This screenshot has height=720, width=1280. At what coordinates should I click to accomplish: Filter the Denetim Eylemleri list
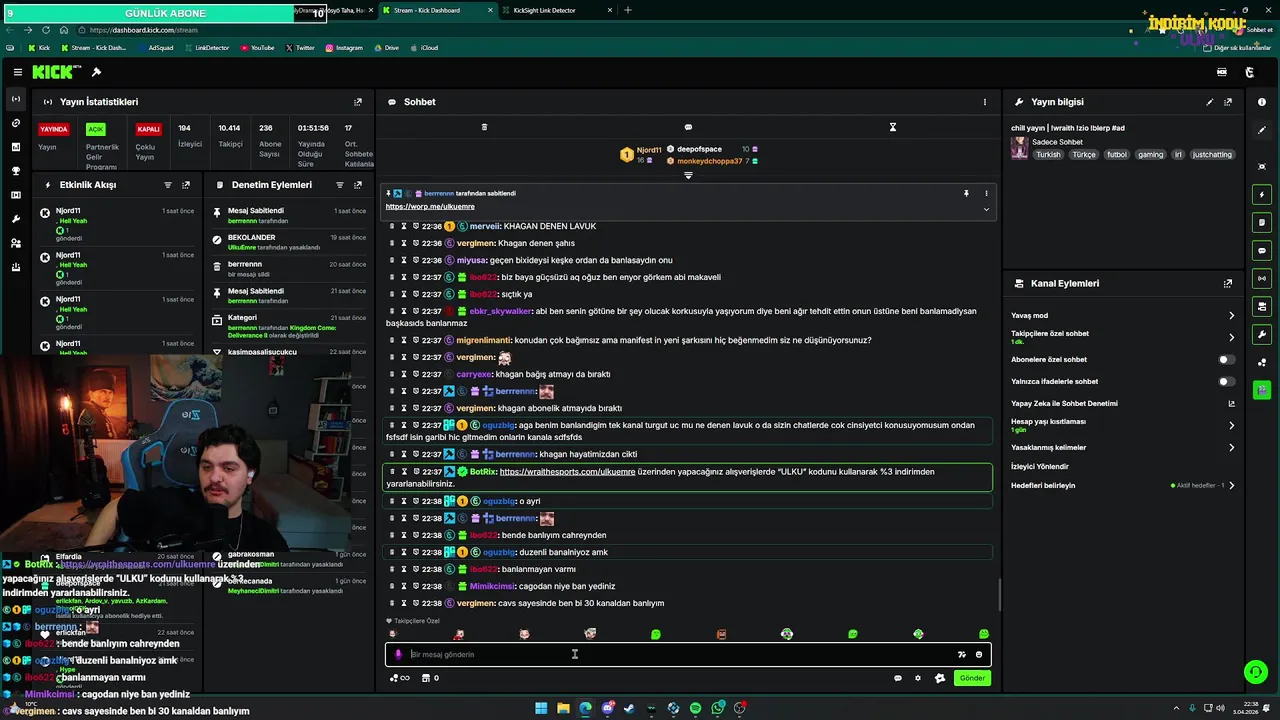(x=340, y=185)
